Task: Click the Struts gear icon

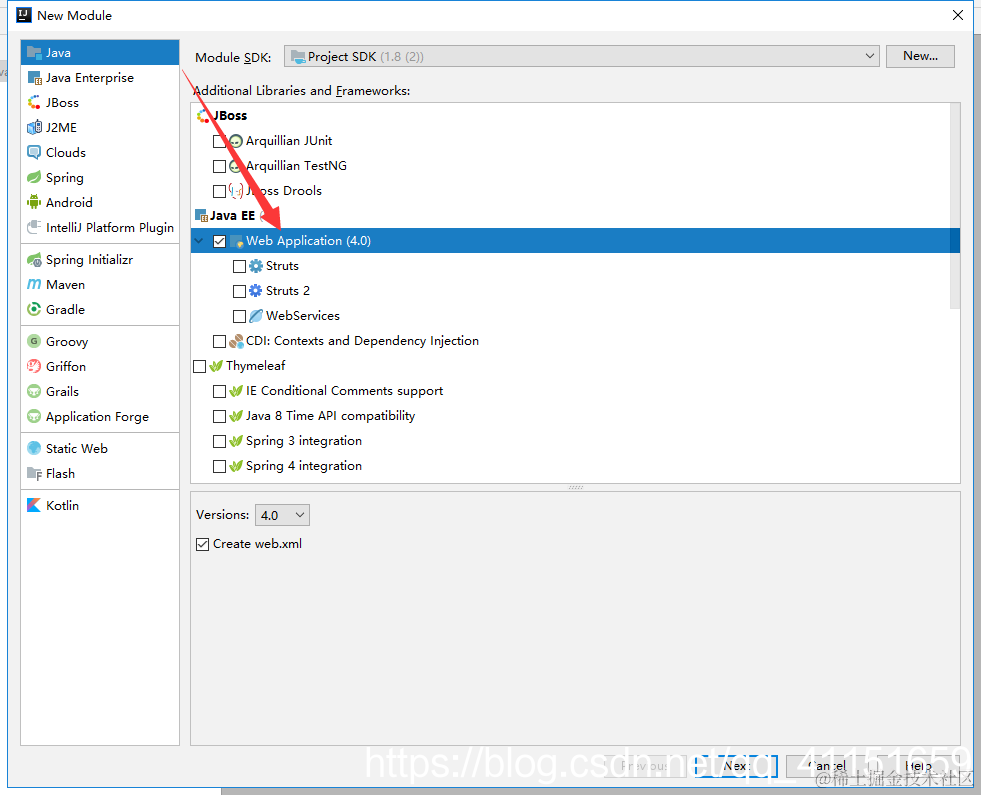Action: click(255, 266)
